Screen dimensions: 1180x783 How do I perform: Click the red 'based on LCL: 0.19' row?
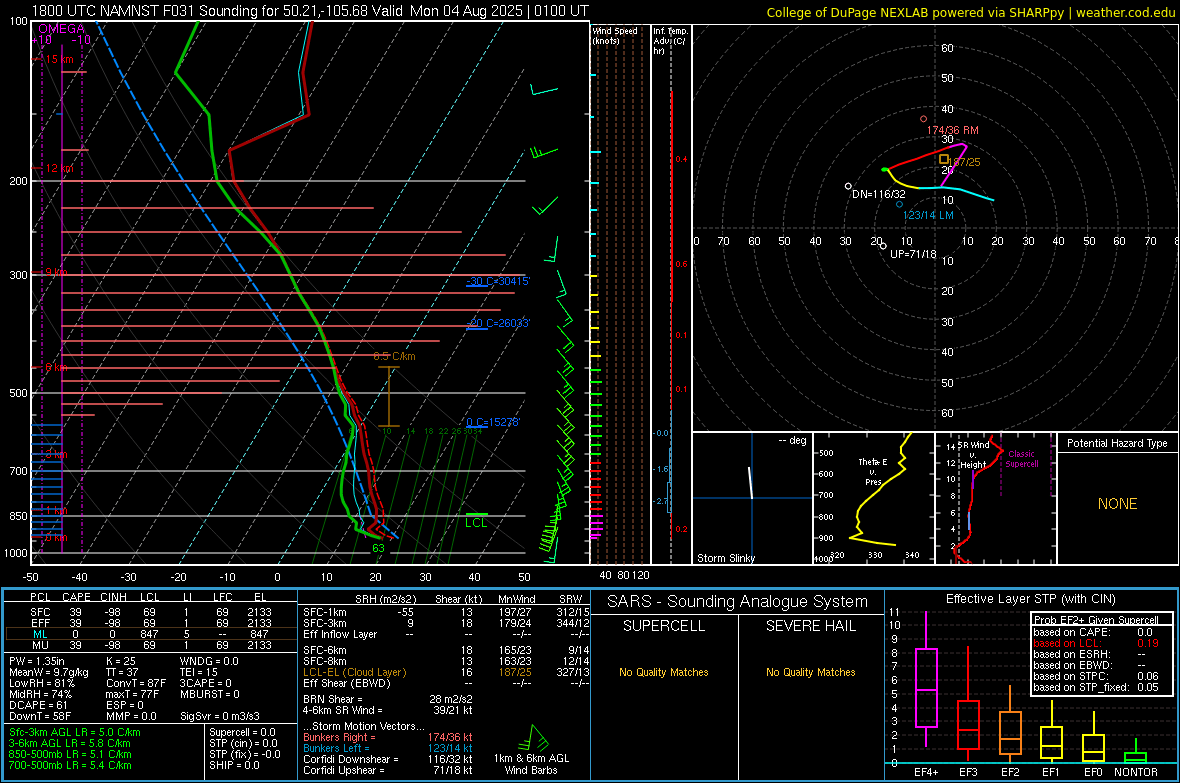click(1096, 643)
